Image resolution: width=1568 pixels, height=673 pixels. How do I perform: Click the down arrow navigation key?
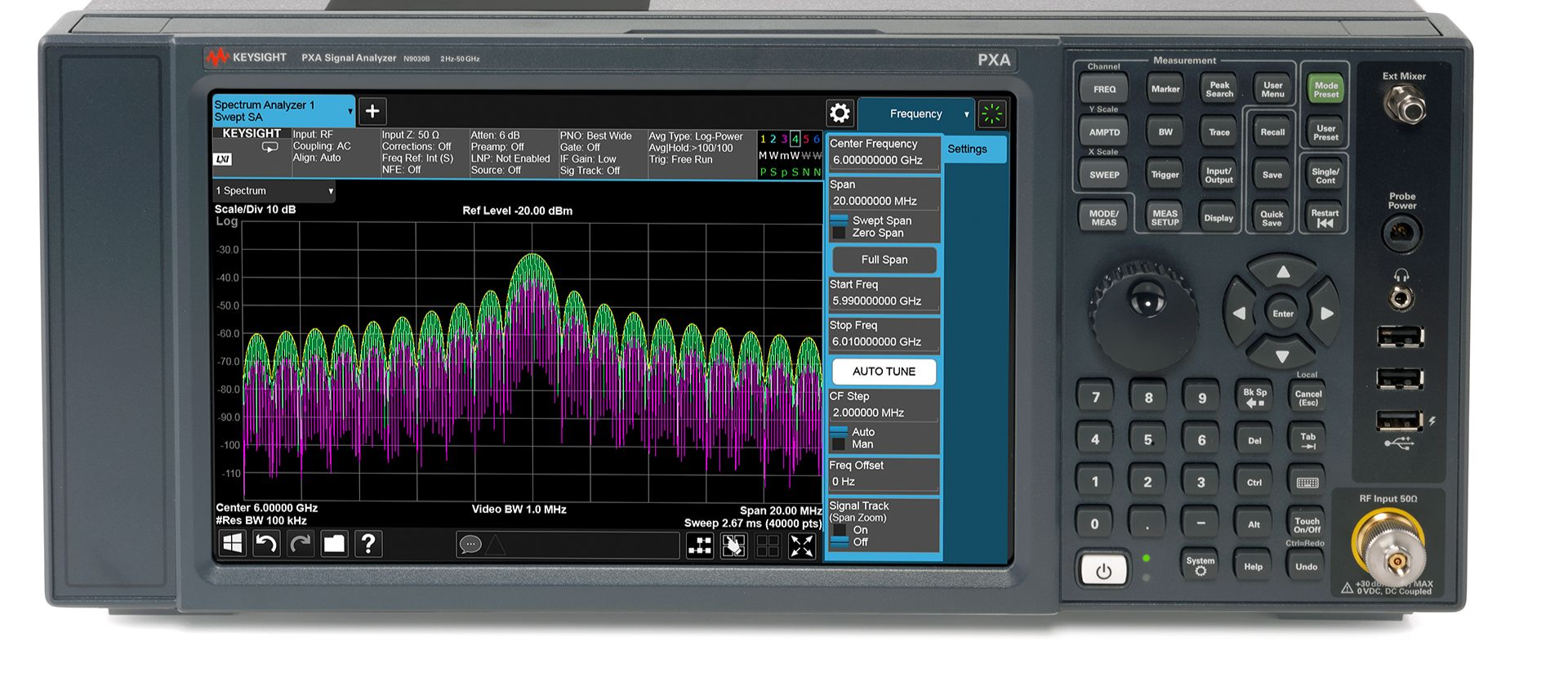point(1282,356)
